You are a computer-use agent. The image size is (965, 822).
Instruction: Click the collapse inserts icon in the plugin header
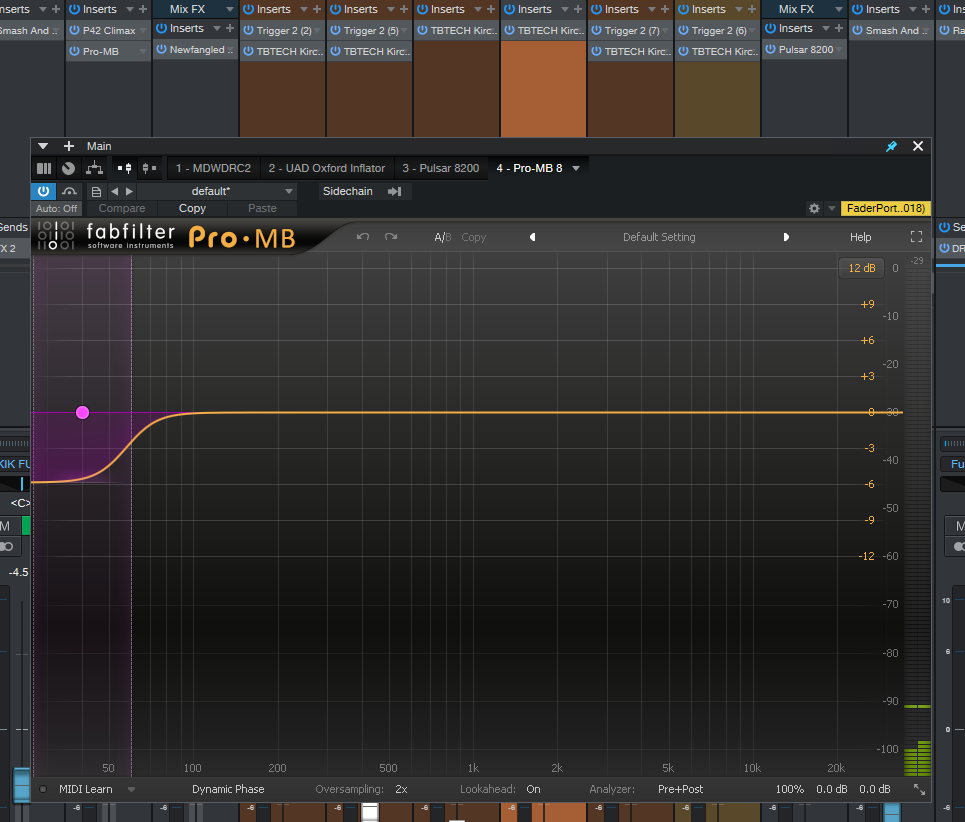pyautogui.click(x=149, y=168)
